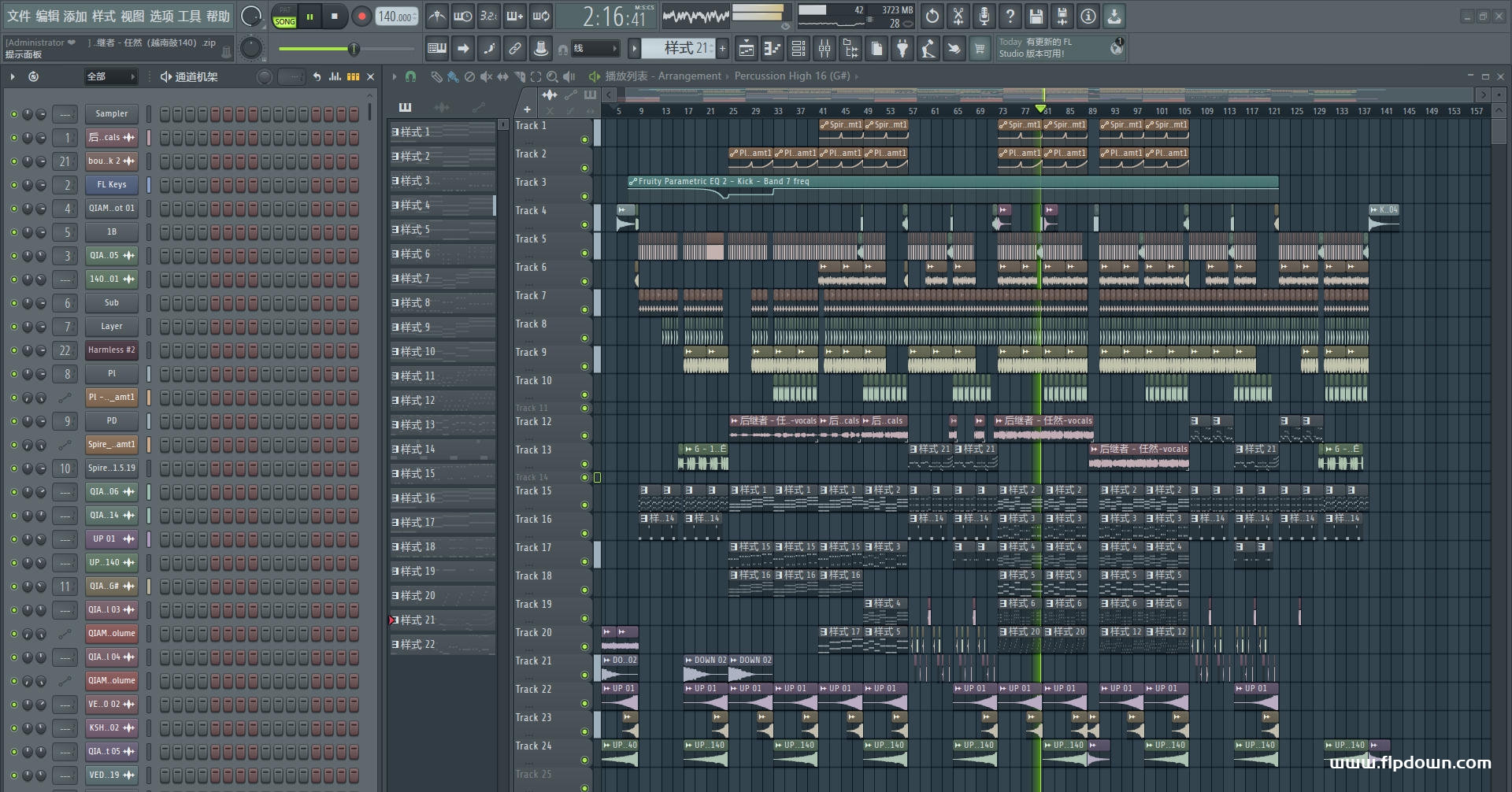The width and height of the screenshot is (1512, 792).
Task: Expand the pattern selector arrow beside 样式 21
Action: (x=634, y=49)
